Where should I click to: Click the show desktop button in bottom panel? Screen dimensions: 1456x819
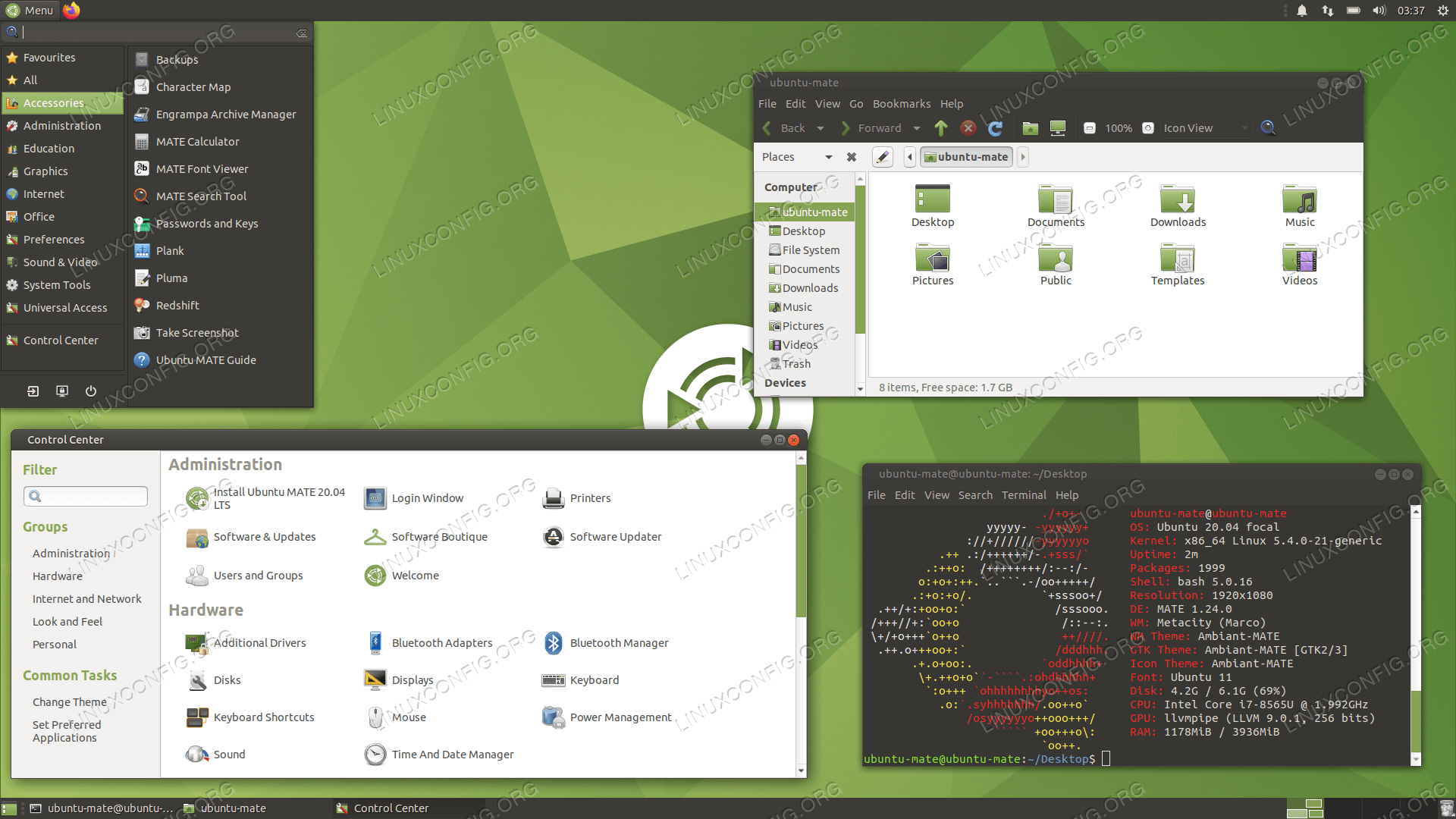pos(9,809)
